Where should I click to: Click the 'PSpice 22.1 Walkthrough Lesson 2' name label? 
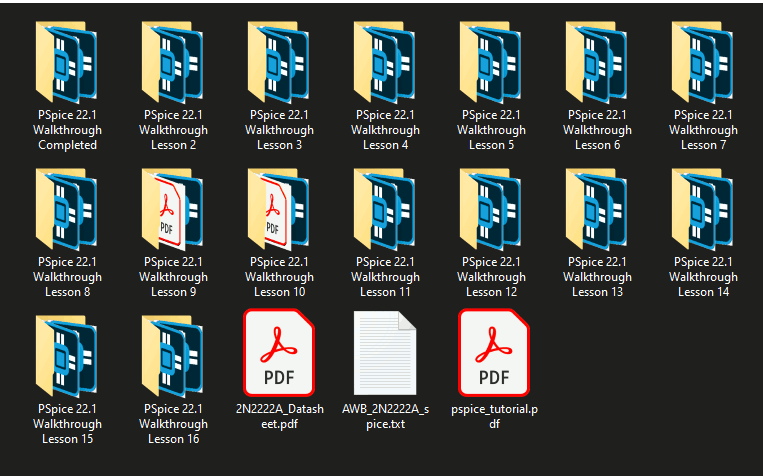pyautogui.click(x=173, y=130)
